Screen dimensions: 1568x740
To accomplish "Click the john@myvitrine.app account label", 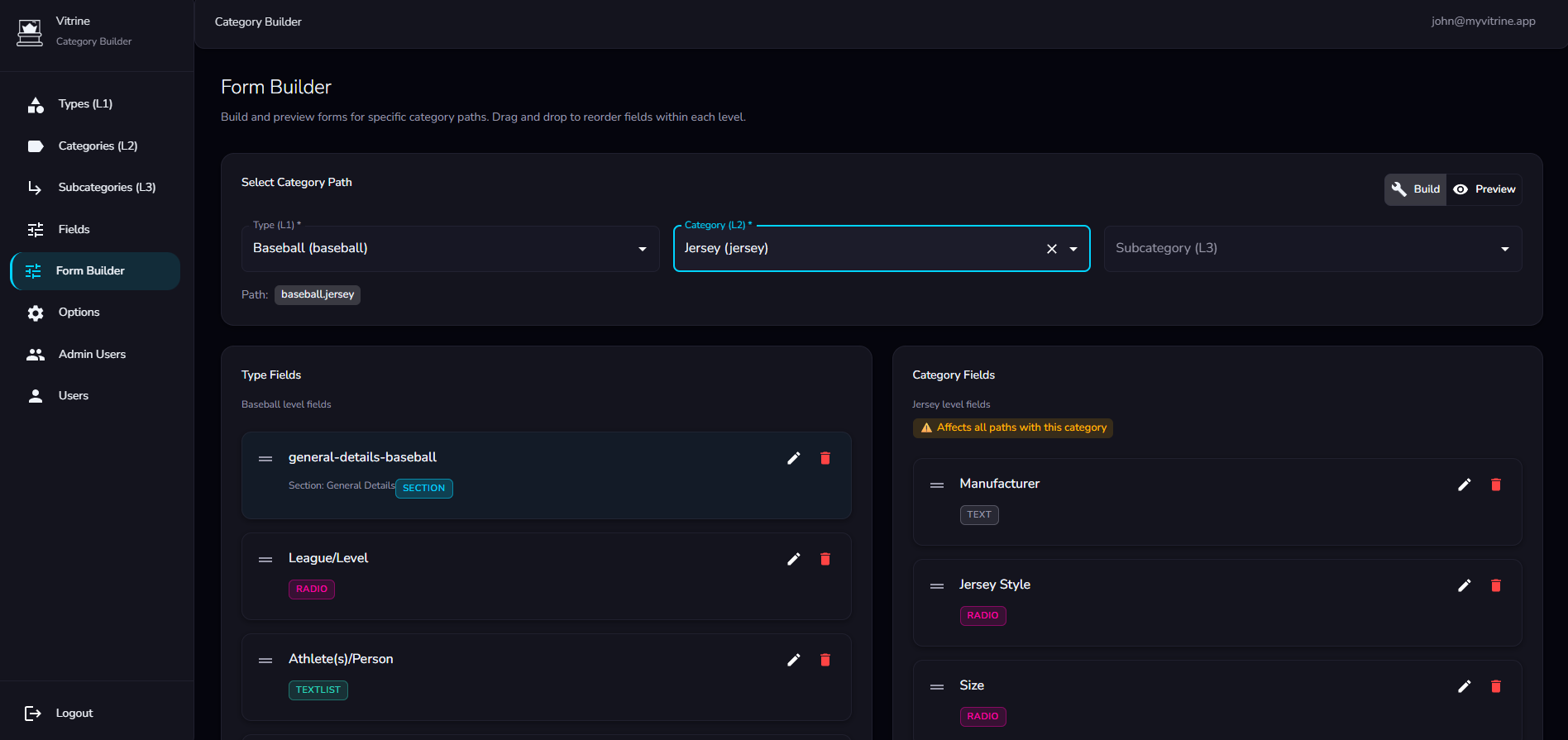I will point(1483,21).
